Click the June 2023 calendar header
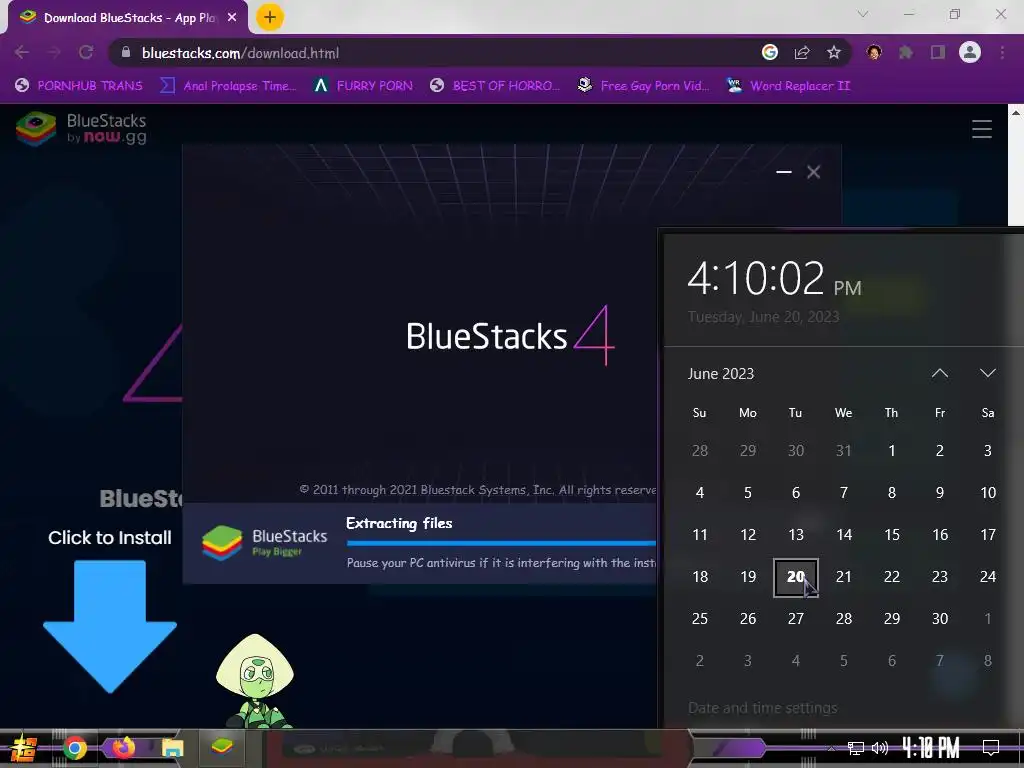 point(720,374)
